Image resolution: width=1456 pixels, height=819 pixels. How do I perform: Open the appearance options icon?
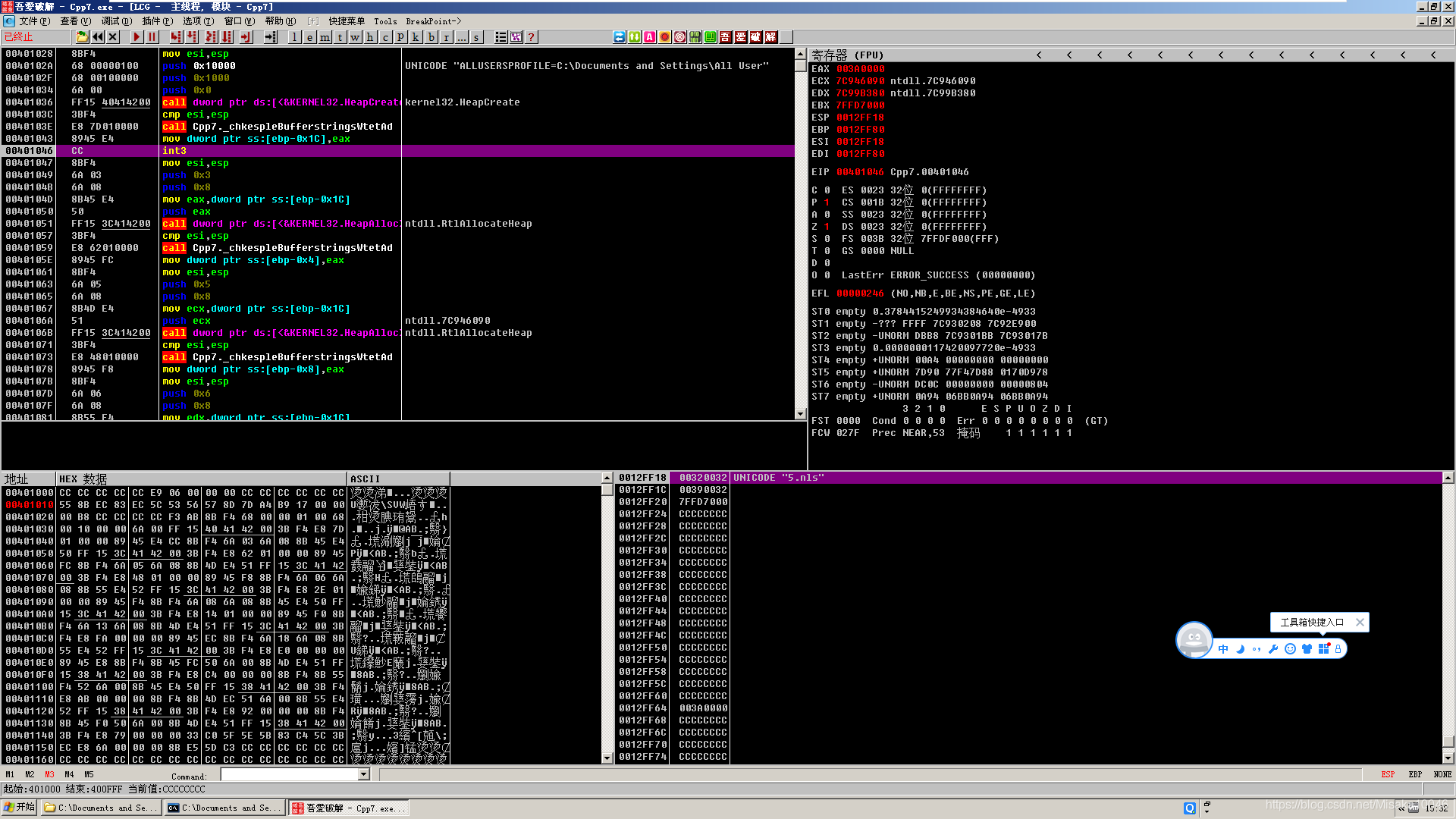(516, 37)
